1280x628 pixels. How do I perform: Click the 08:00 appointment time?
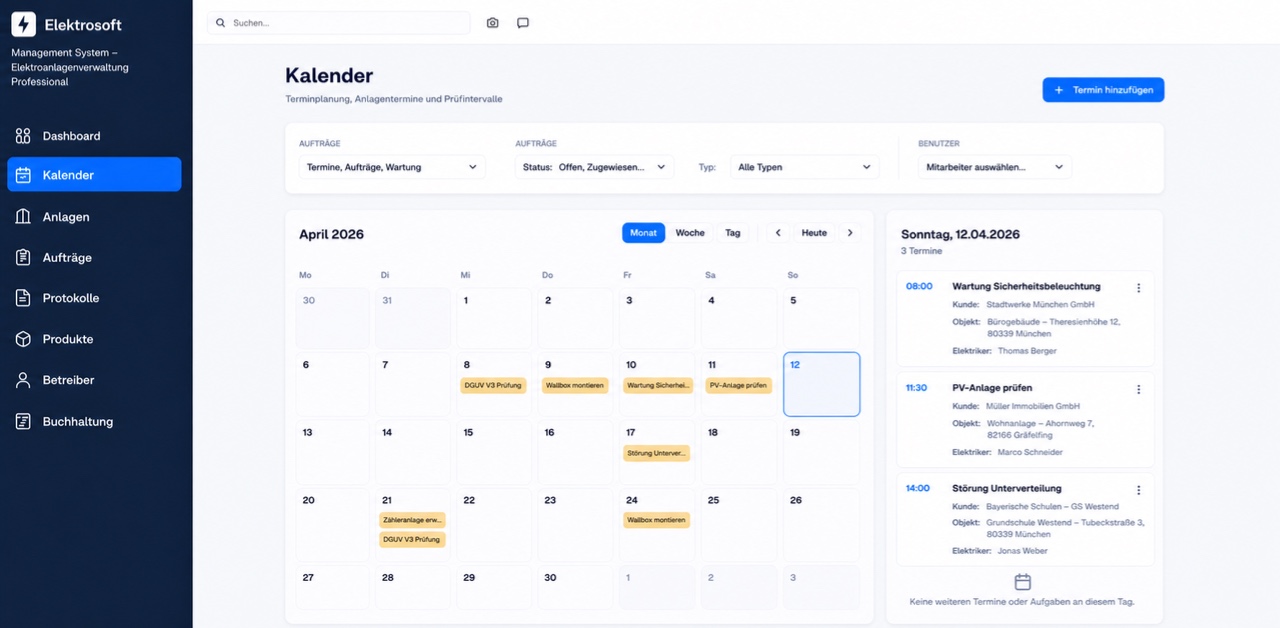click(919, 286)
